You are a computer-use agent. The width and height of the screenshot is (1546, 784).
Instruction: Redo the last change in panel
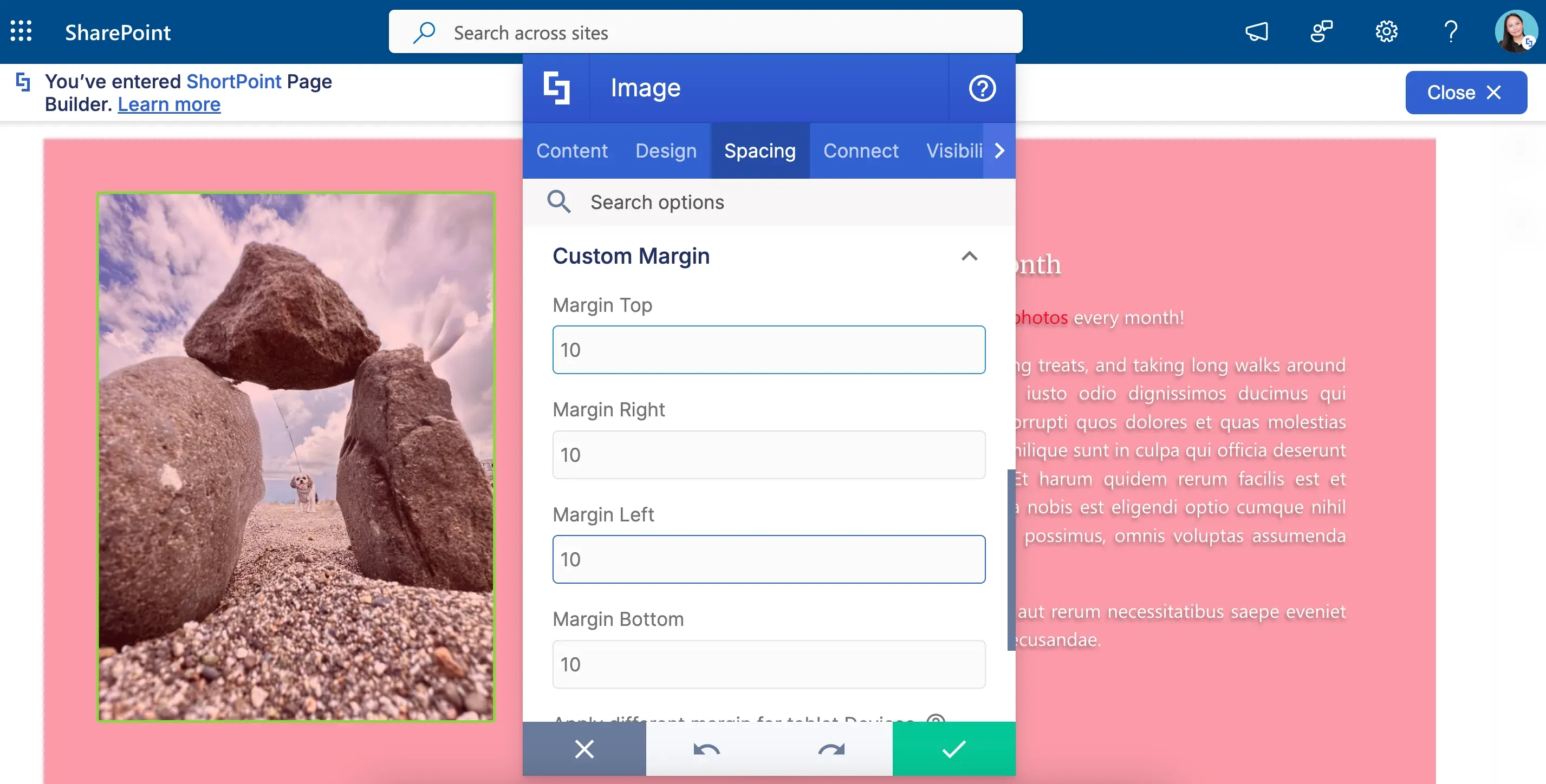tap(831, 749)
